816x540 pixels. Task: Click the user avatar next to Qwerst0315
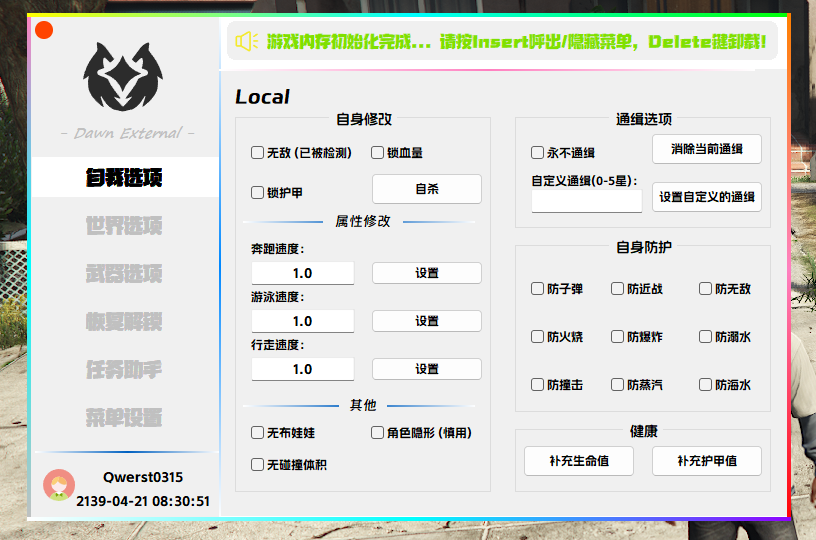pos(59,485)
